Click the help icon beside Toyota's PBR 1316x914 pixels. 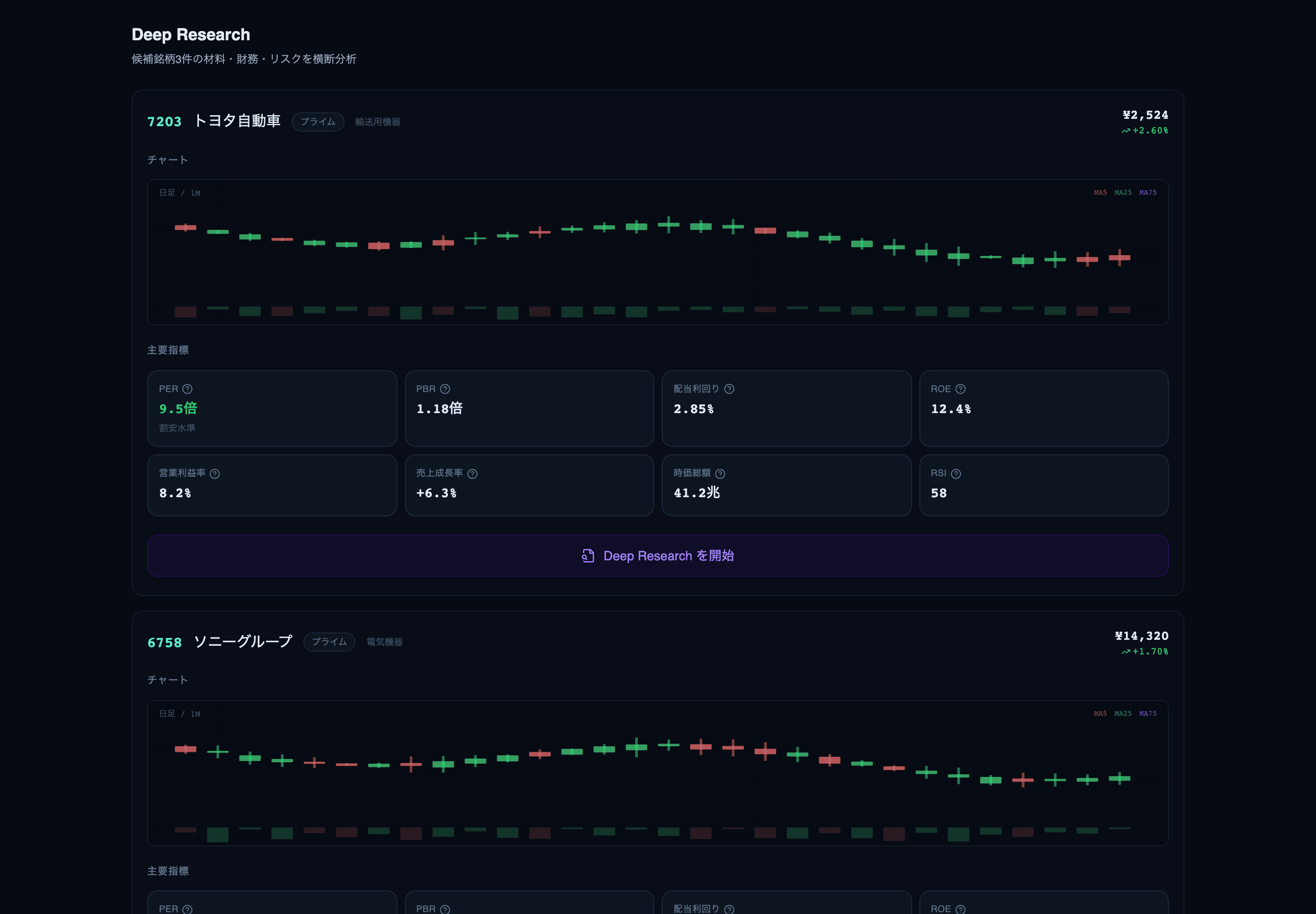click(x=445, y=389)
